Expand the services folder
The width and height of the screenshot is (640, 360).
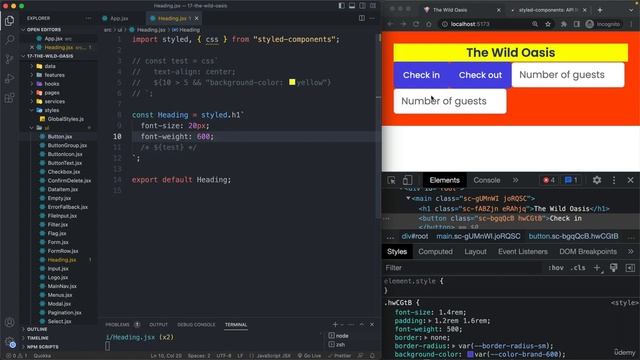[54, 101]
